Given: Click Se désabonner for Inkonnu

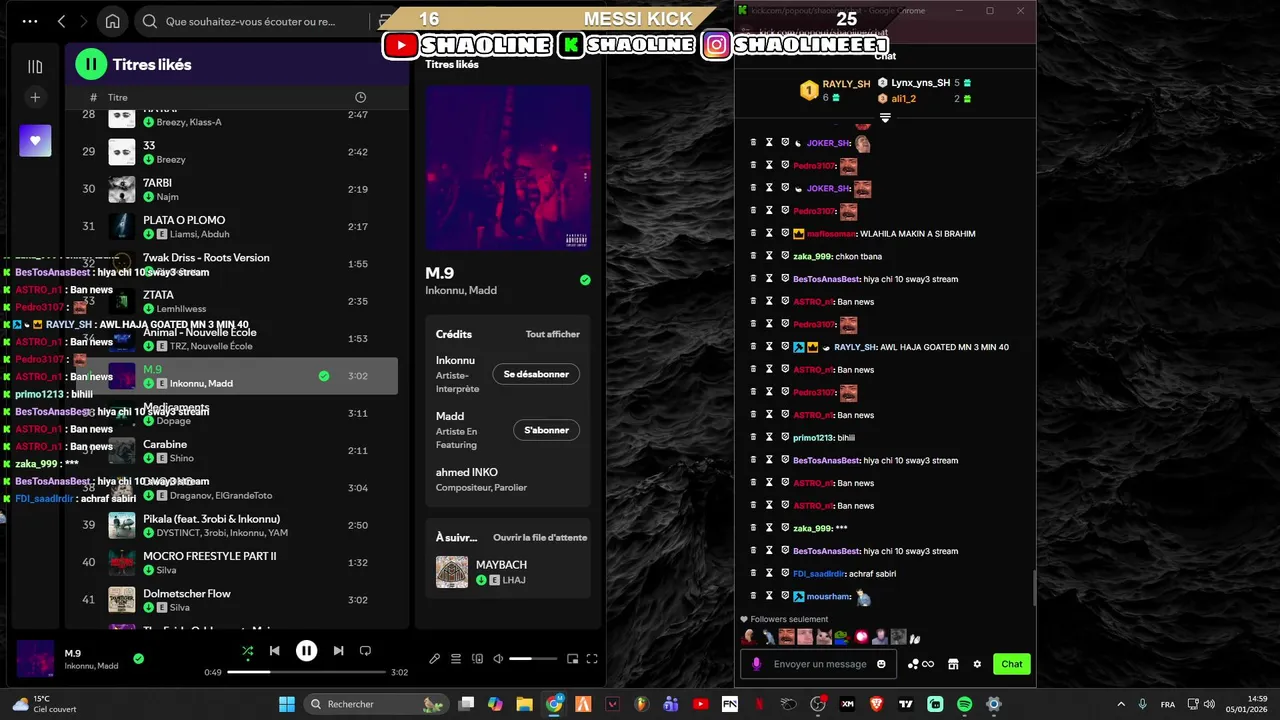Looking at the screenshot, I should pos(536,374).
